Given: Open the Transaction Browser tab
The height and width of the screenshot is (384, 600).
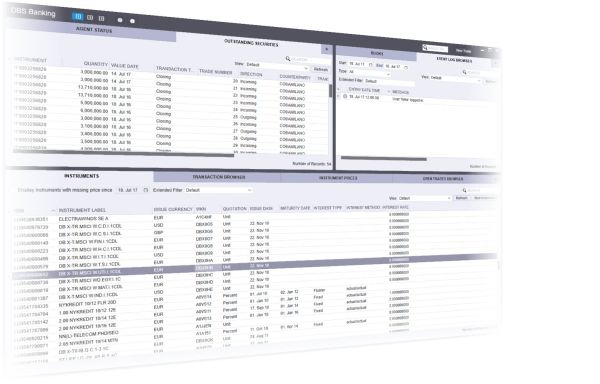Looking at the screenshot, I should coord(218,177).
